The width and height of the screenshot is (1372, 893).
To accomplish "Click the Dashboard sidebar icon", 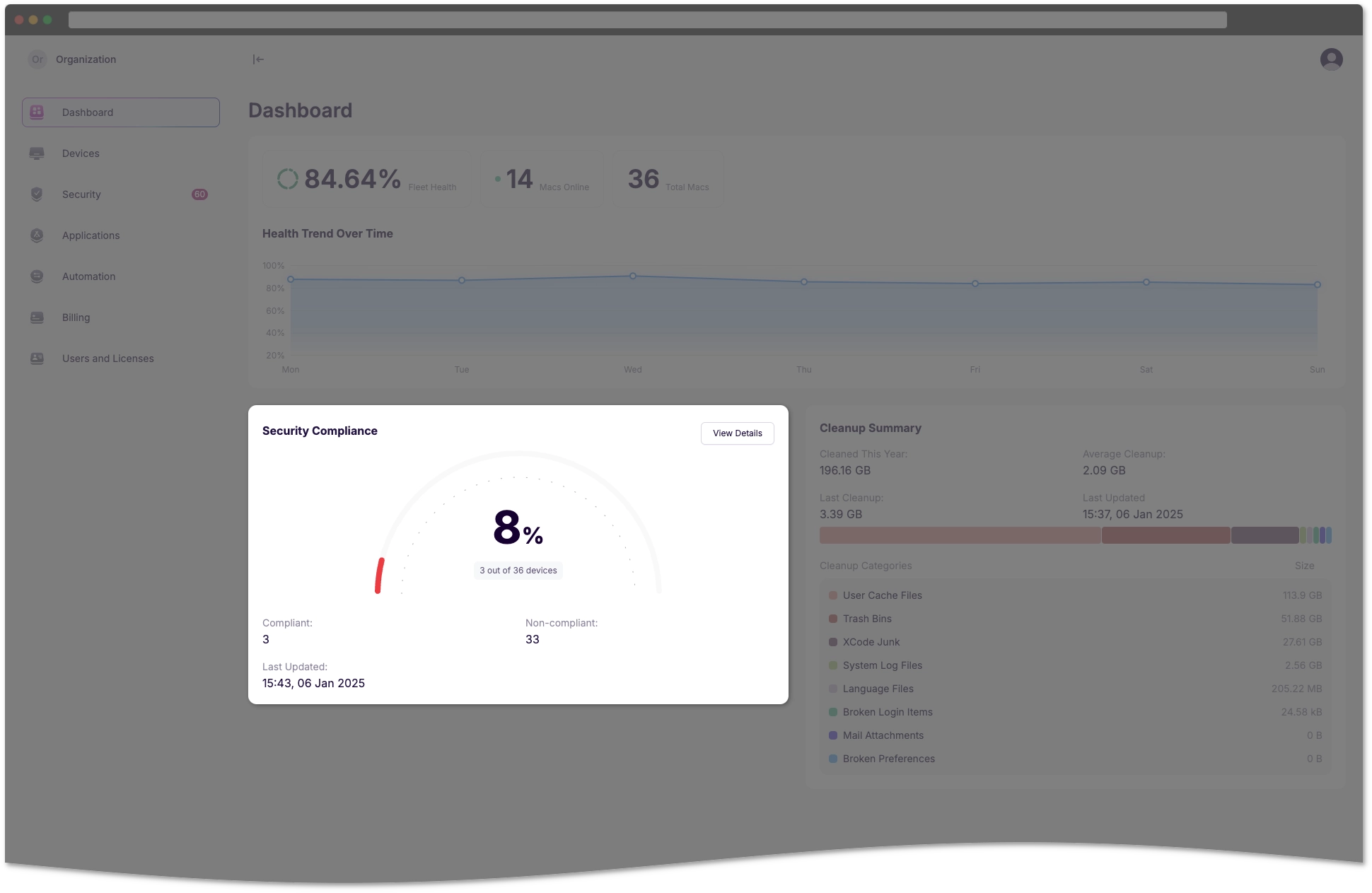I will pos(37,112).
